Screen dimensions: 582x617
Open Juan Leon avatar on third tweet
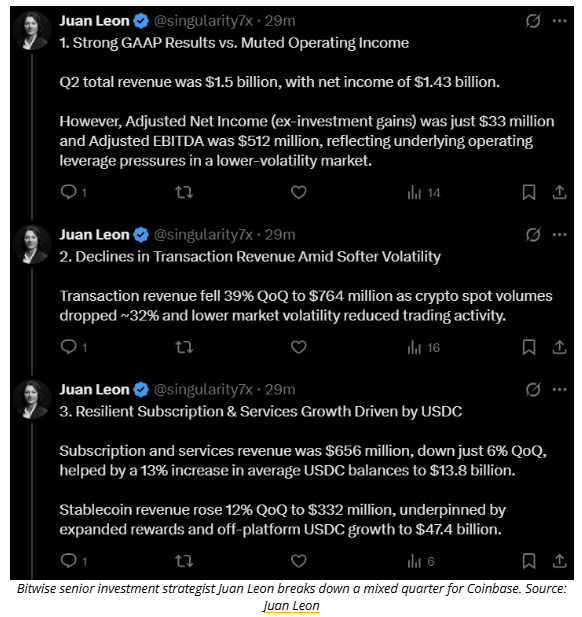[31, 399]
